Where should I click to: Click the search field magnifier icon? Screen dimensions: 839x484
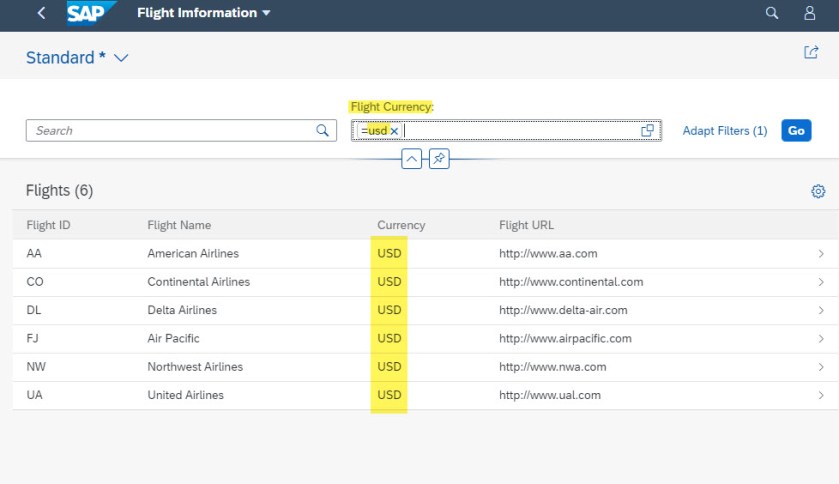pos(322,130)
